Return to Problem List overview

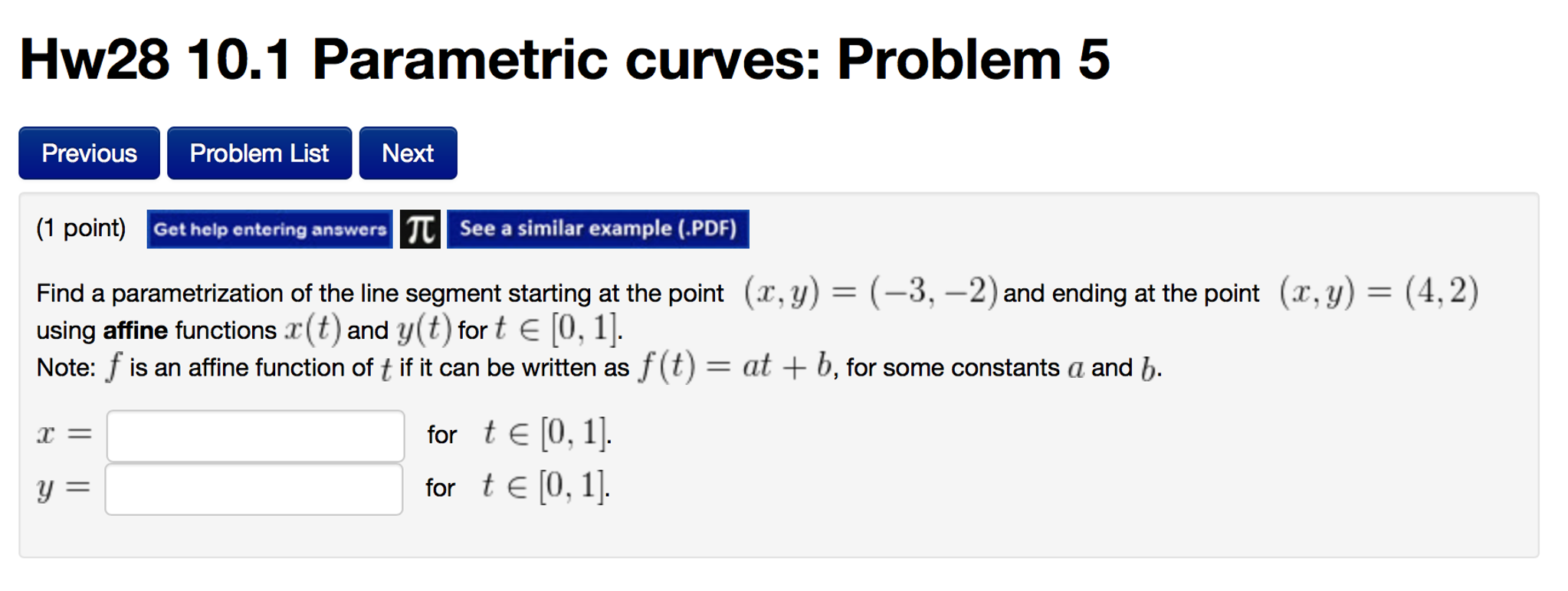pyautogui.click(x=259, y=153)
